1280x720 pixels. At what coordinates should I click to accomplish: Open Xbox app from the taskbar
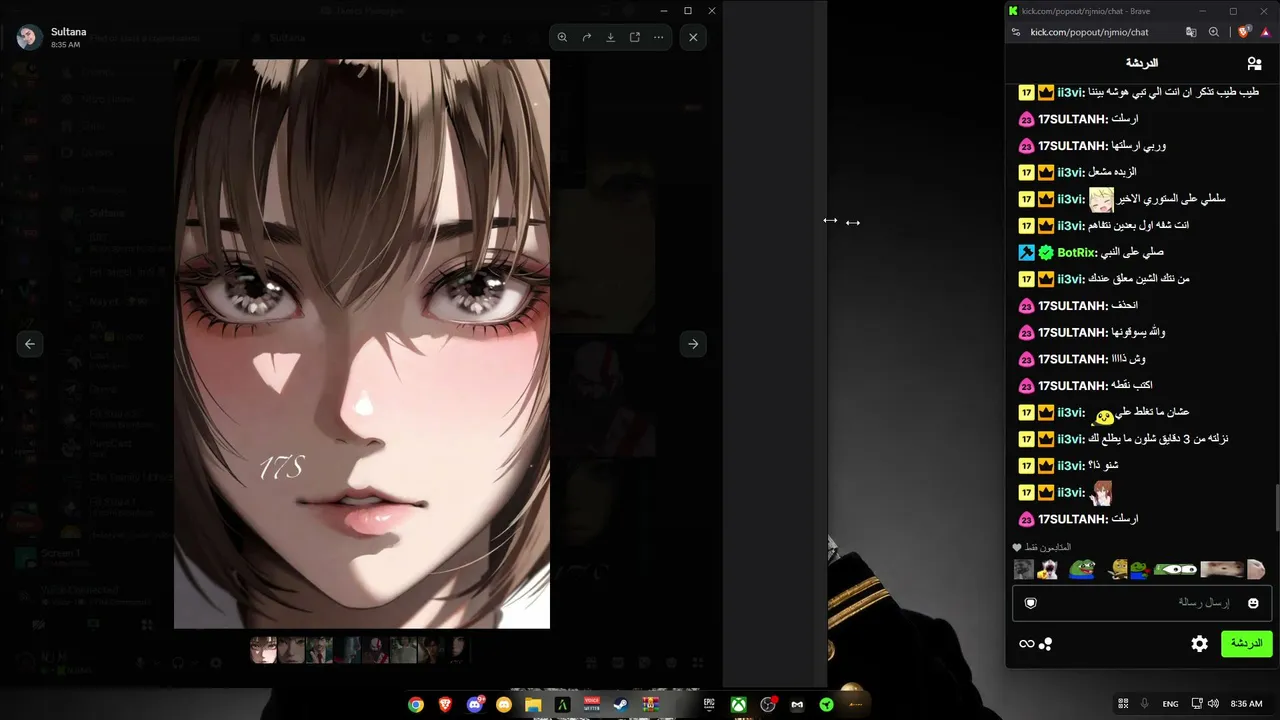(x=738, y=704)
